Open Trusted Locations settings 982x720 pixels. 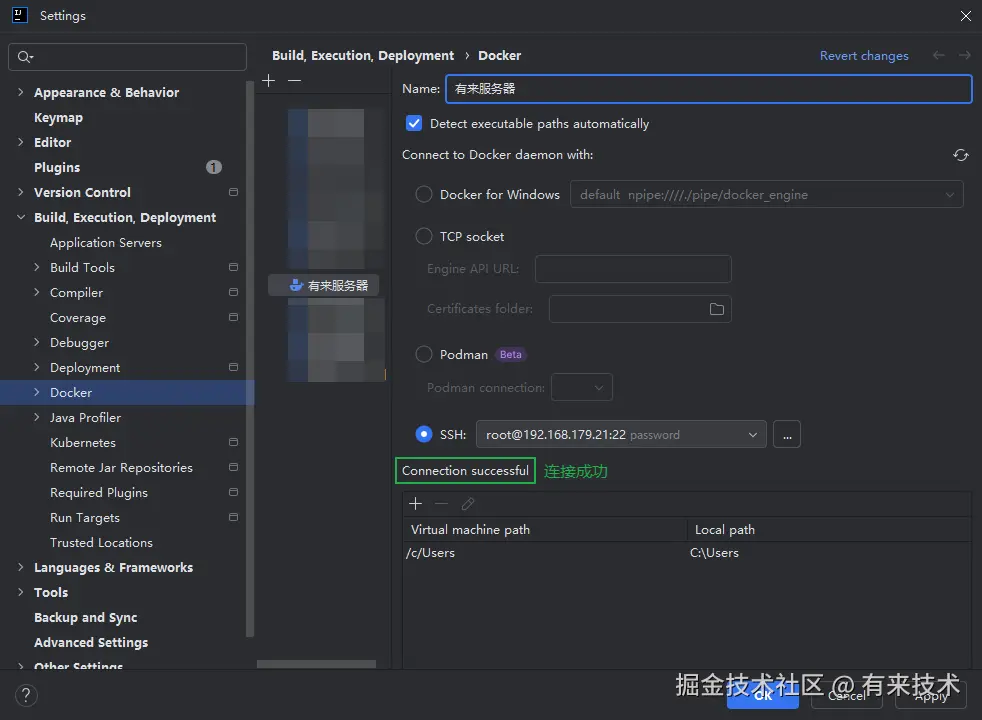click(x=101, y=543)
